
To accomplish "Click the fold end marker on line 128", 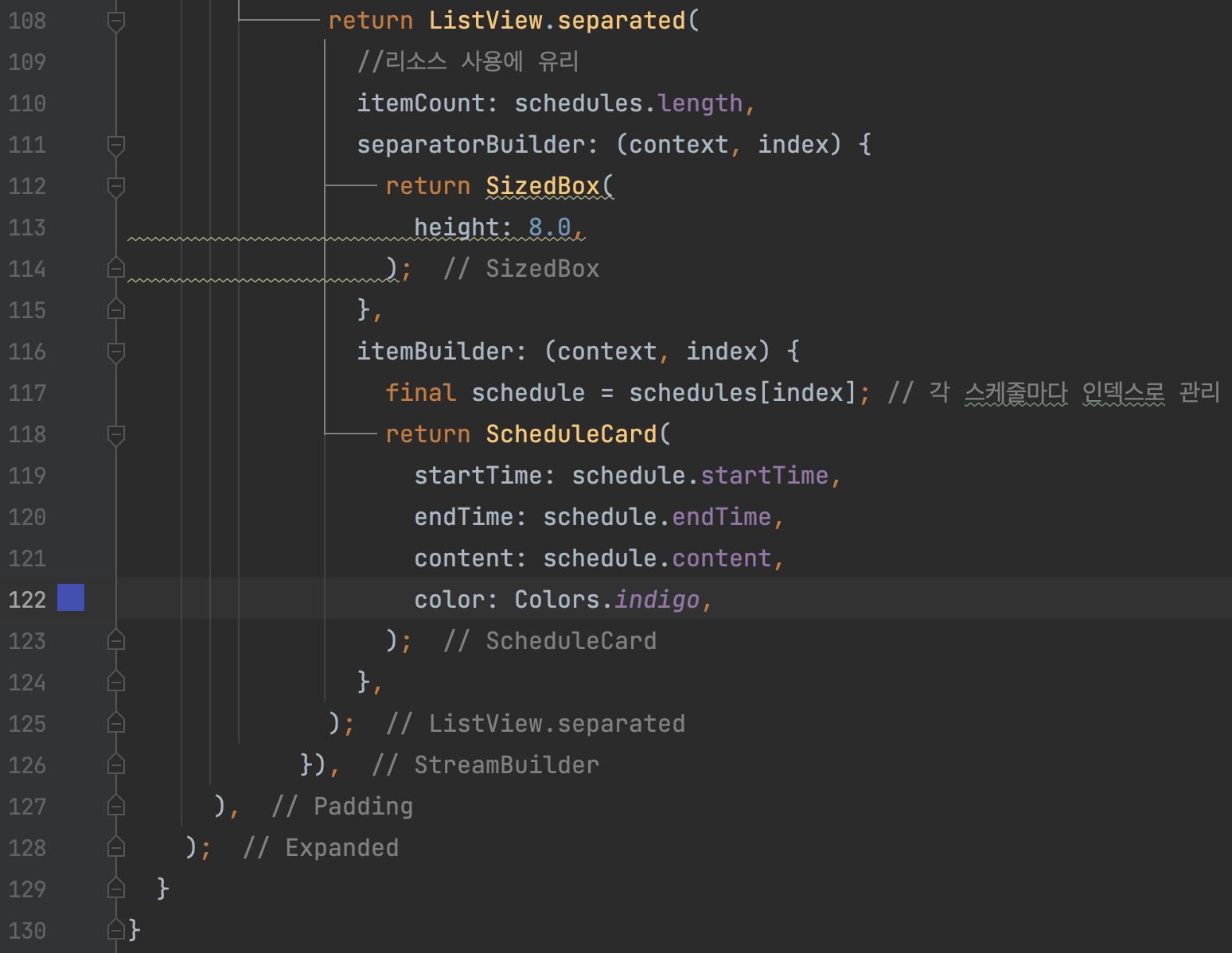I will 116,847.
